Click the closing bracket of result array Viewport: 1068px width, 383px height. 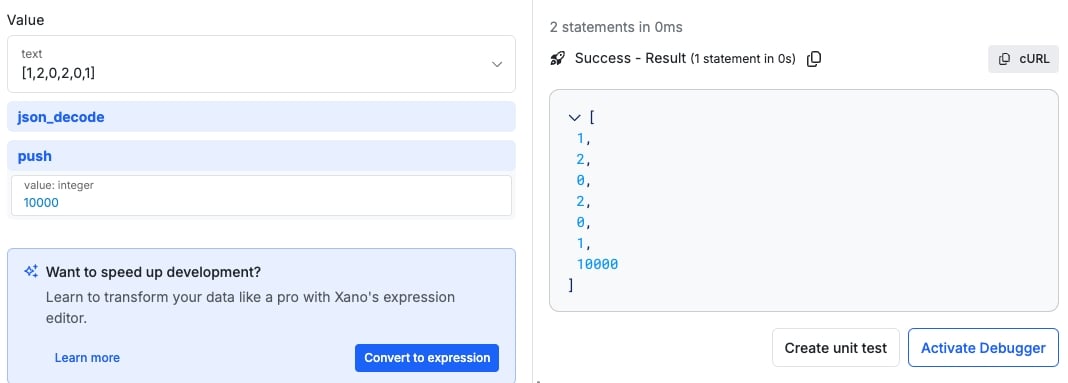click(571, 285)
